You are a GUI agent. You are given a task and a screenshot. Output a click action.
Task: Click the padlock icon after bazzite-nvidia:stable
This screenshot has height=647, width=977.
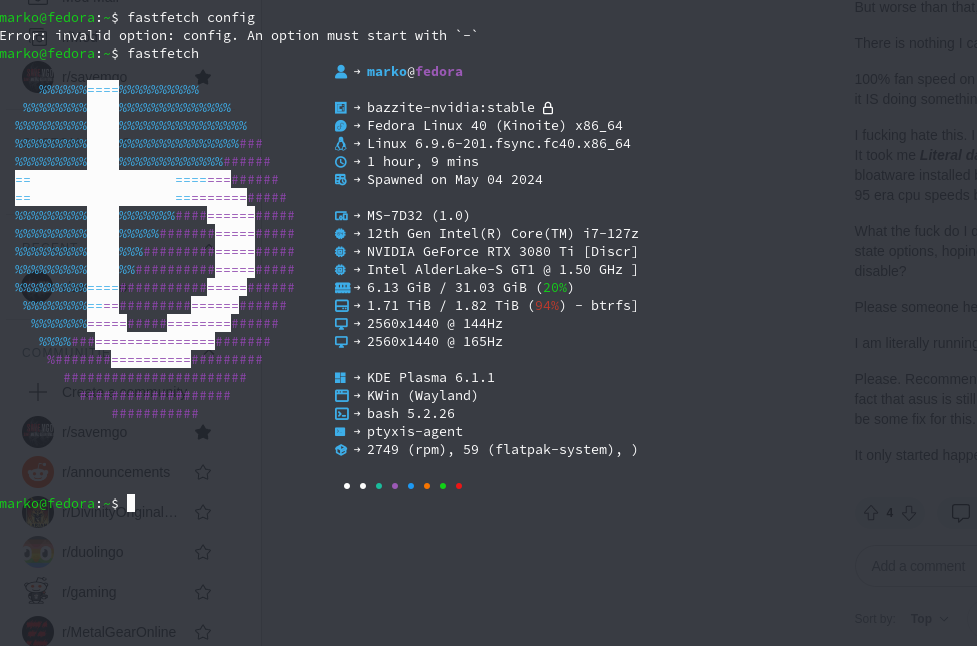(x=548, y=108)
